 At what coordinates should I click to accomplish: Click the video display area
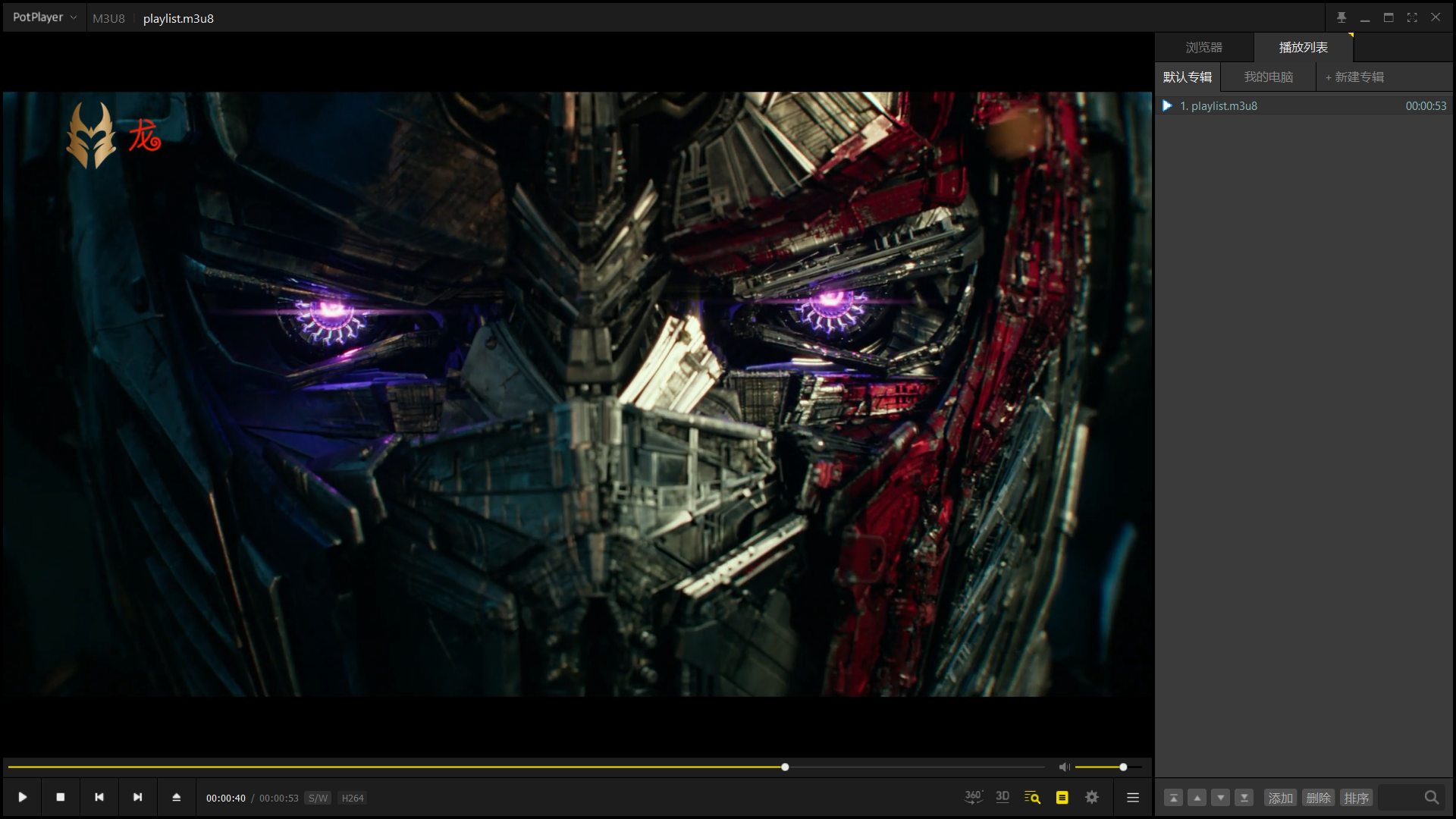tap(578, 394)
